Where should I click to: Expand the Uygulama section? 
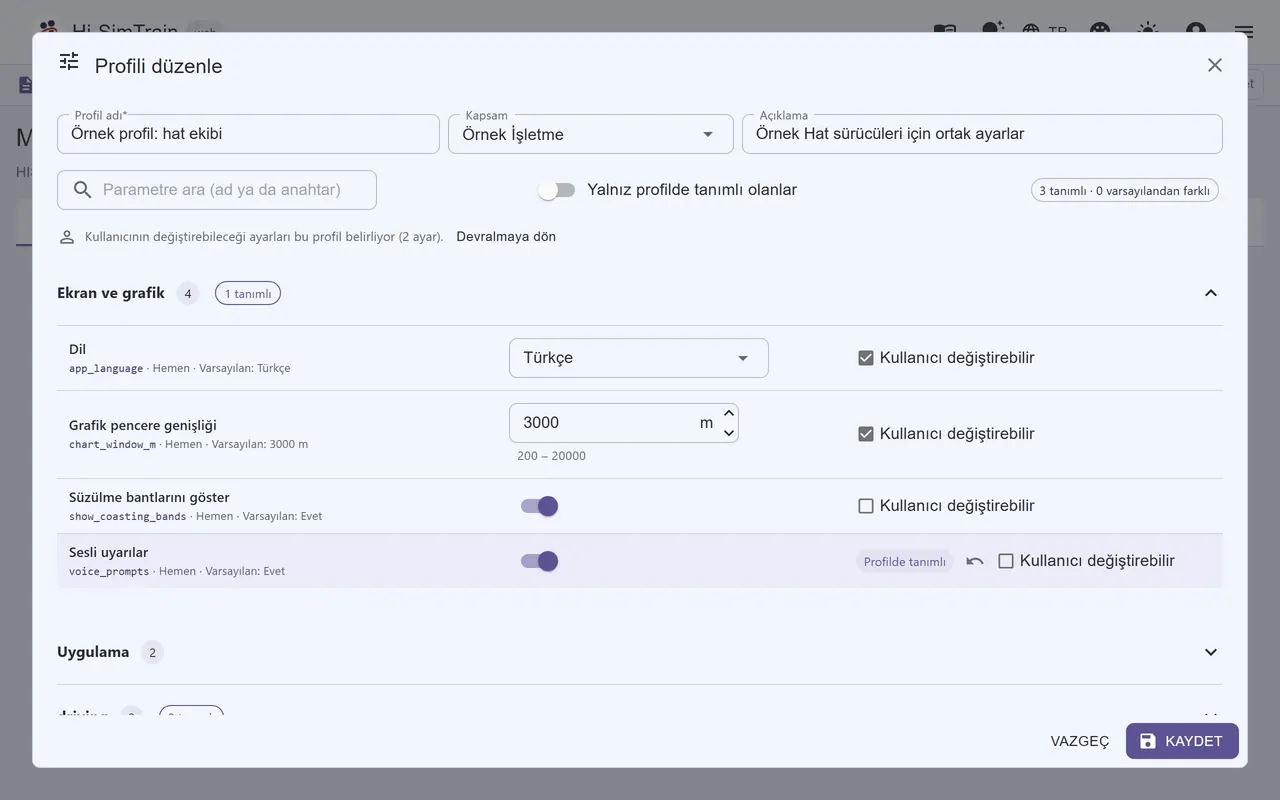1211,652
